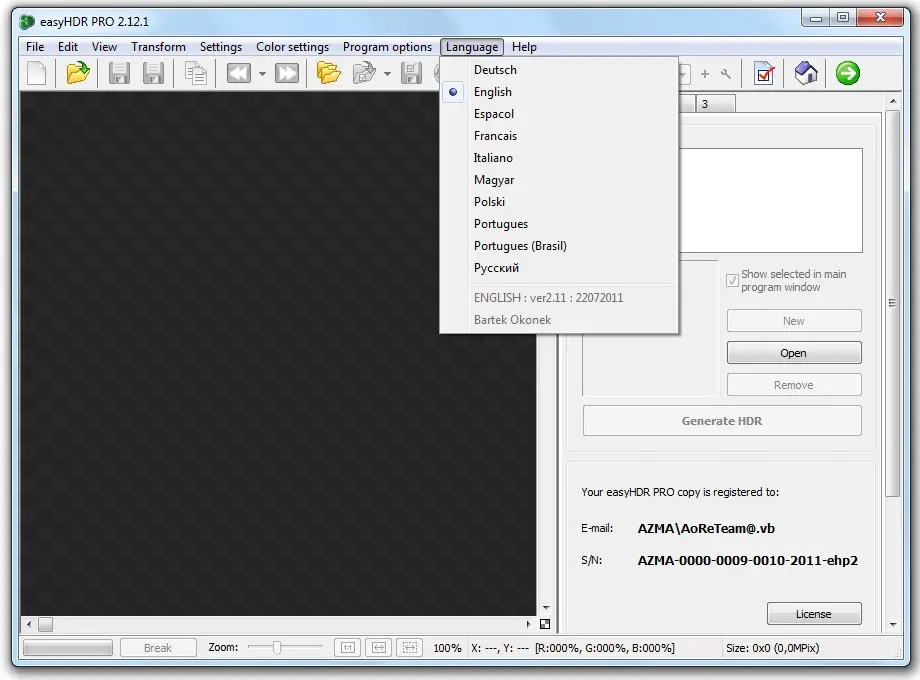Click the grey folder with arrow and checkbox icon
920x680 pixels.
tap(364, 73)
